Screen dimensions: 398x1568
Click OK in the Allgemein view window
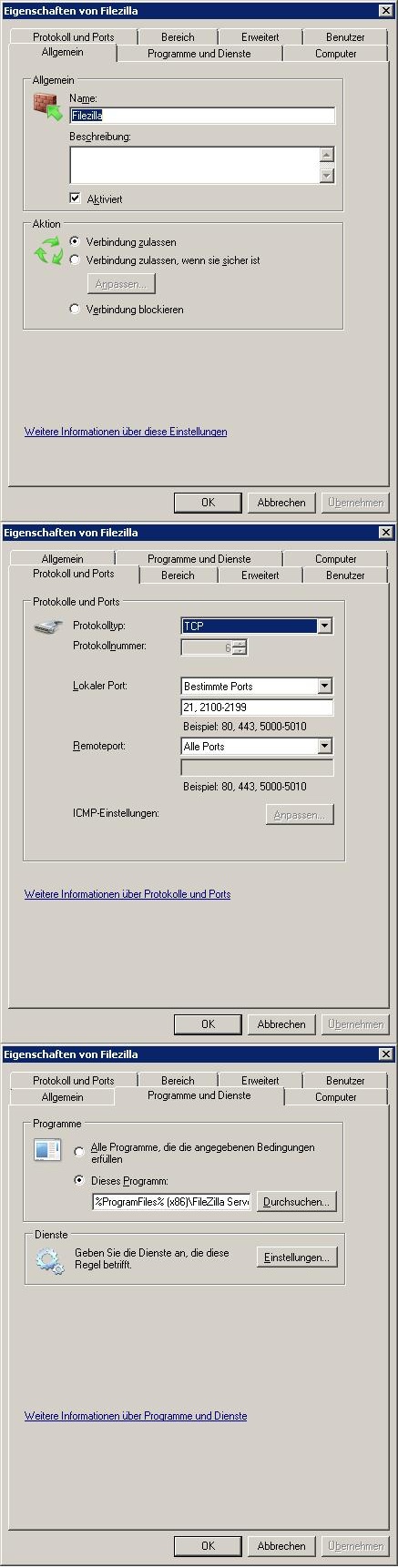click(208, 503)
